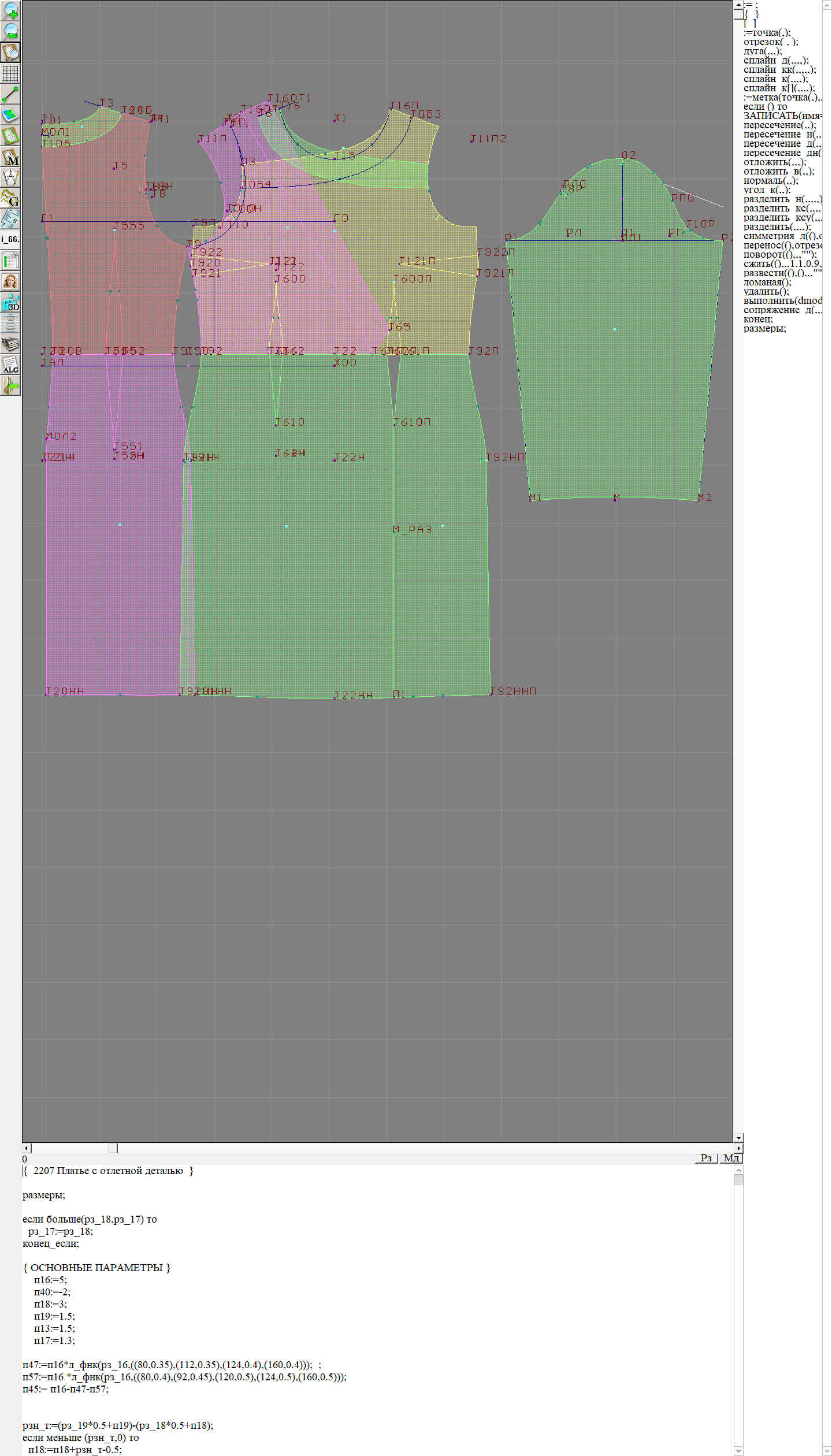This screenshot has height=1456, width=832.
Task: Click the zoom in magnifier icon
Action: 10,10
